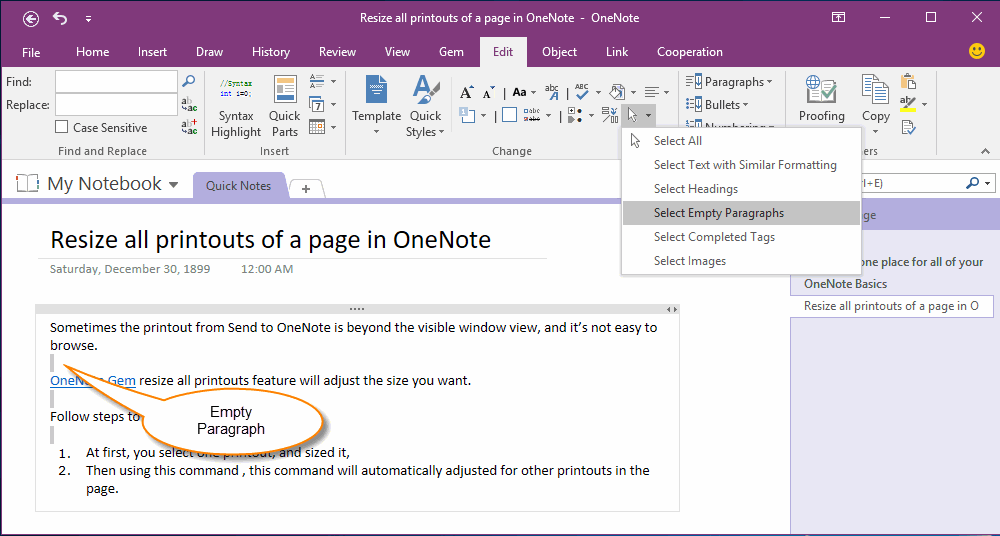This screenshot has height=536, width=1000.
Task: Open Quick Parts in Insert group
Action: pos(284,108)
